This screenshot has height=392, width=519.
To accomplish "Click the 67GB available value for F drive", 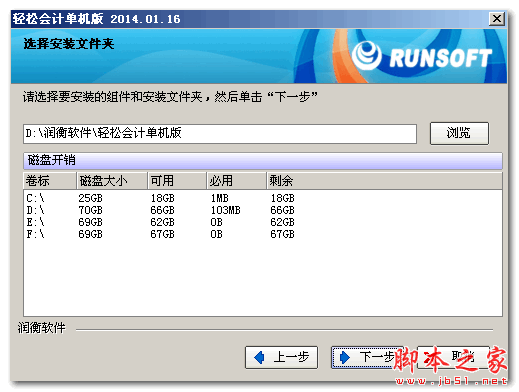I will click(162, 234).
